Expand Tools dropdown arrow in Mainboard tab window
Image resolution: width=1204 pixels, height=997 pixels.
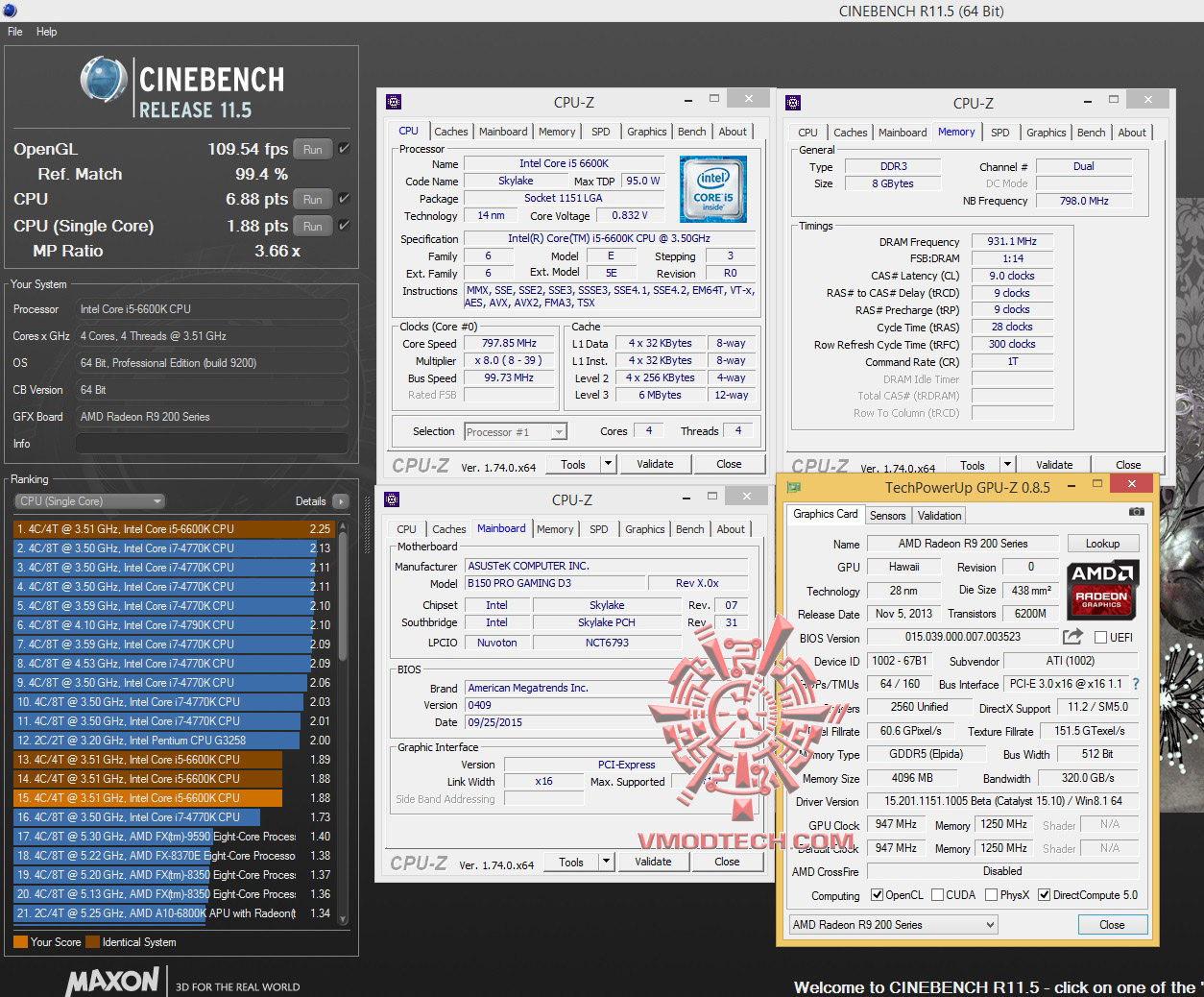click(x=606, y=862)
